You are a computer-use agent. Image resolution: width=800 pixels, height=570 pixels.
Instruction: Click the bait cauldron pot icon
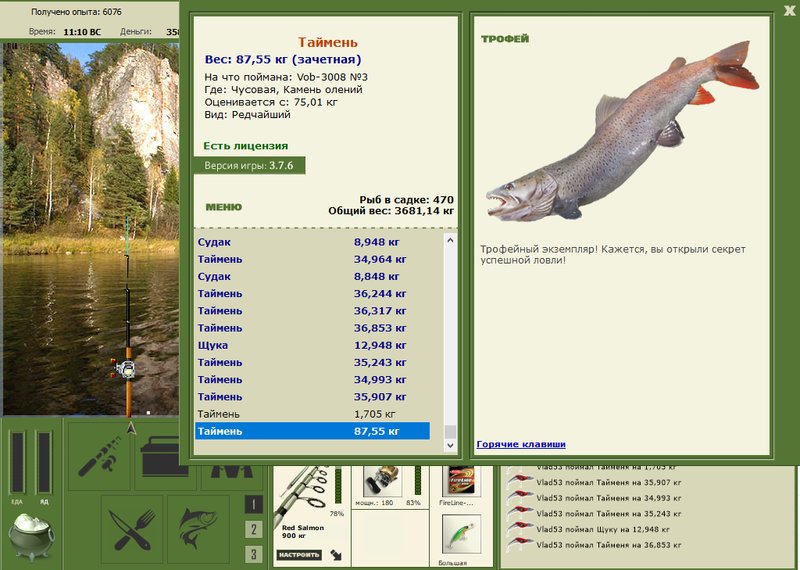click(31, 537)
